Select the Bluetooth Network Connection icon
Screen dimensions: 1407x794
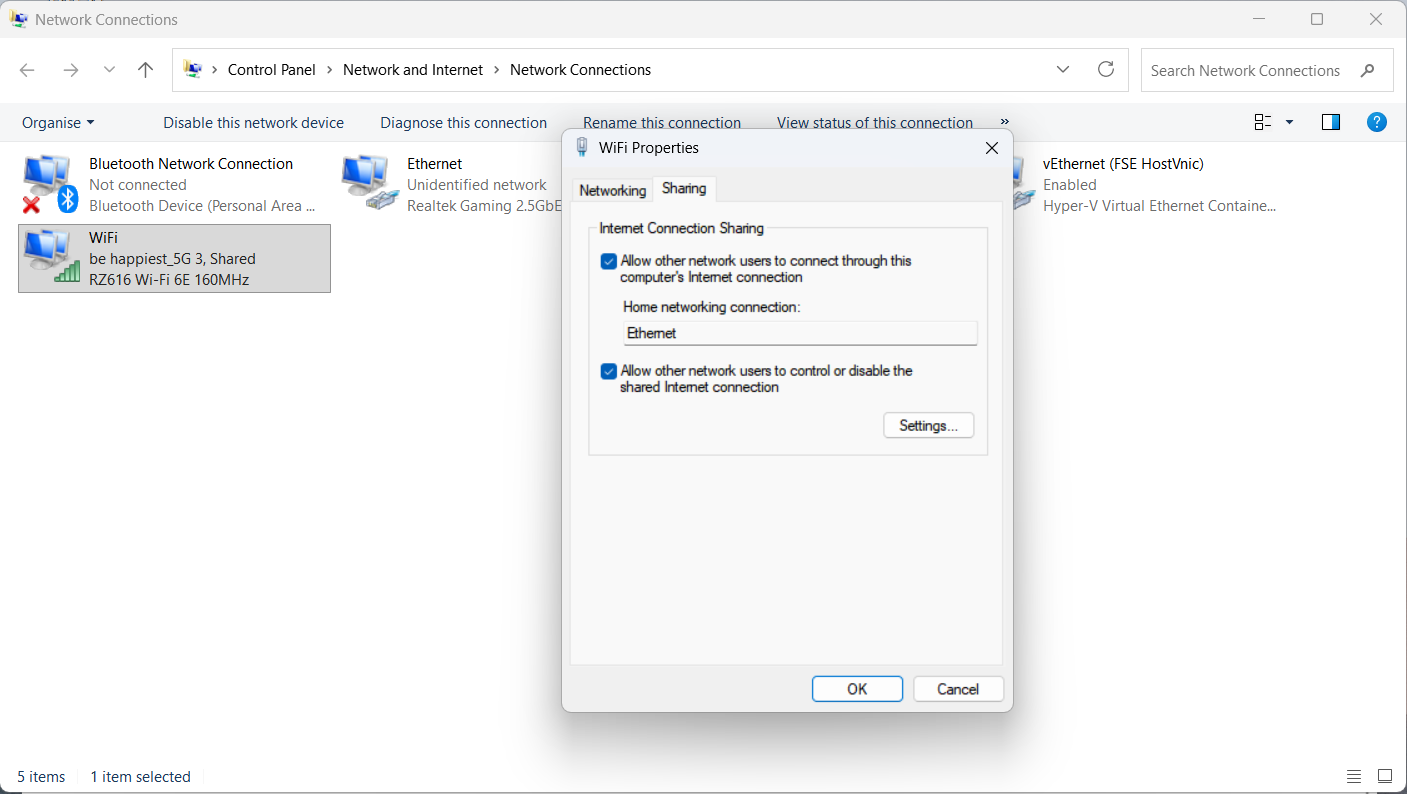click(48, 180)
